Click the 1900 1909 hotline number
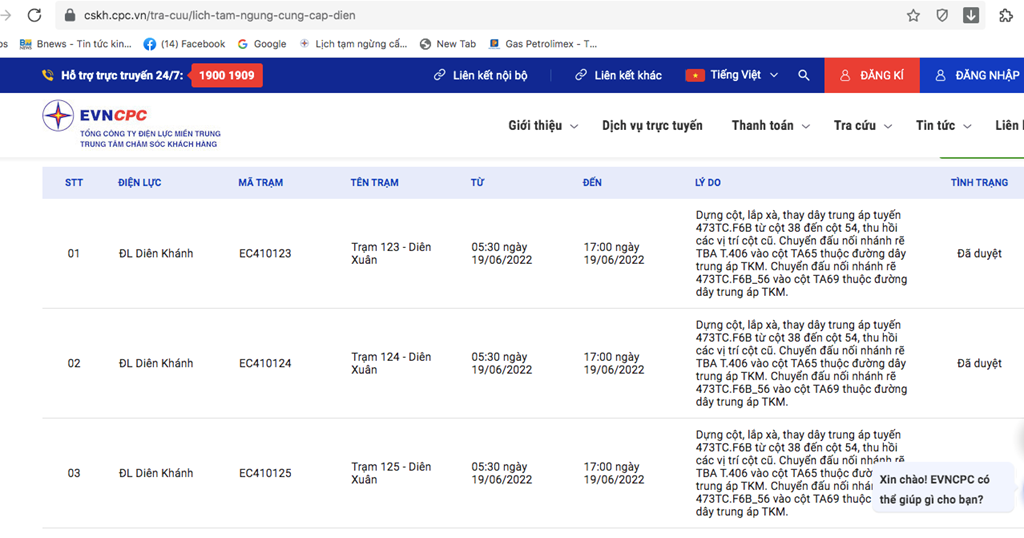Image resolution: width=1024 pixels, height=538 pixels. [x=226, y=75]
